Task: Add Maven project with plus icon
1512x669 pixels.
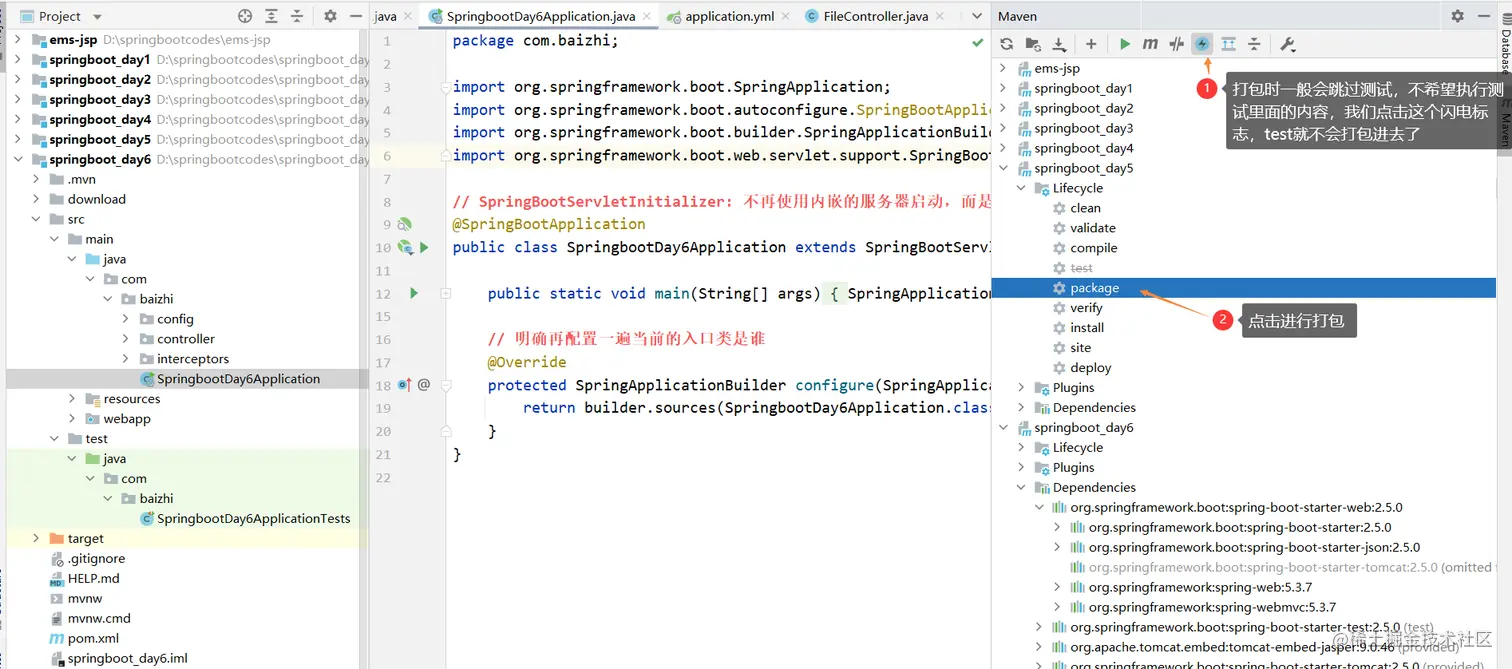Action: (x=1091, y=44)
